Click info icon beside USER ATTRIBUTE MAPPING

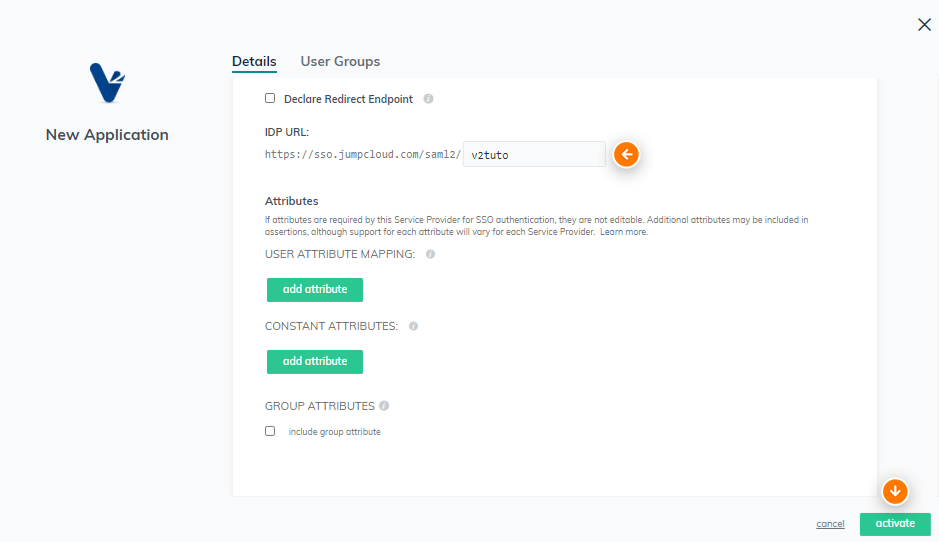430,255
